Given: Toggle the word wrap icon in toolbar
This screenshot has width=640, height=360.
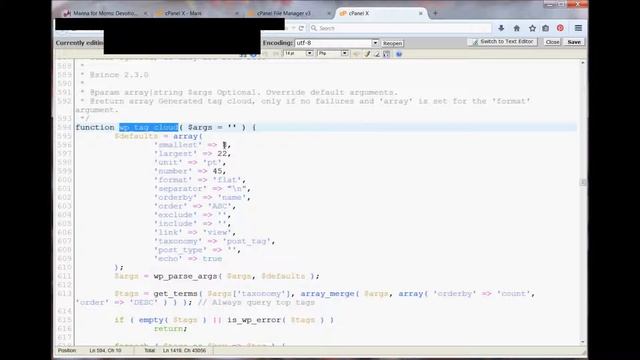Looking at the screenshot, I should click(x=387, y=53).
